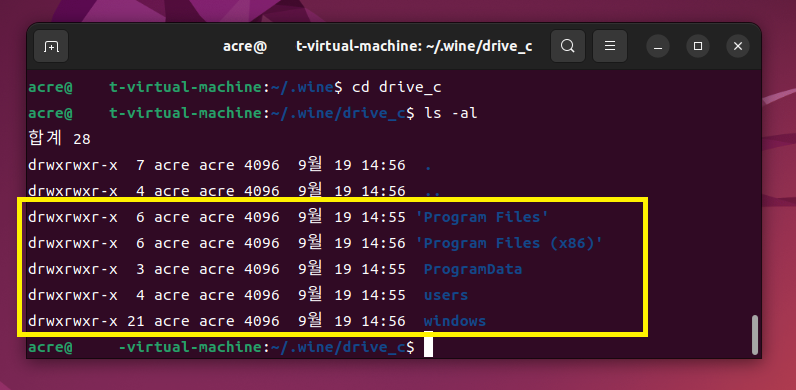Click the 'ls -al' command text
Screen dimensions: 796x390
tap(450, 113)
